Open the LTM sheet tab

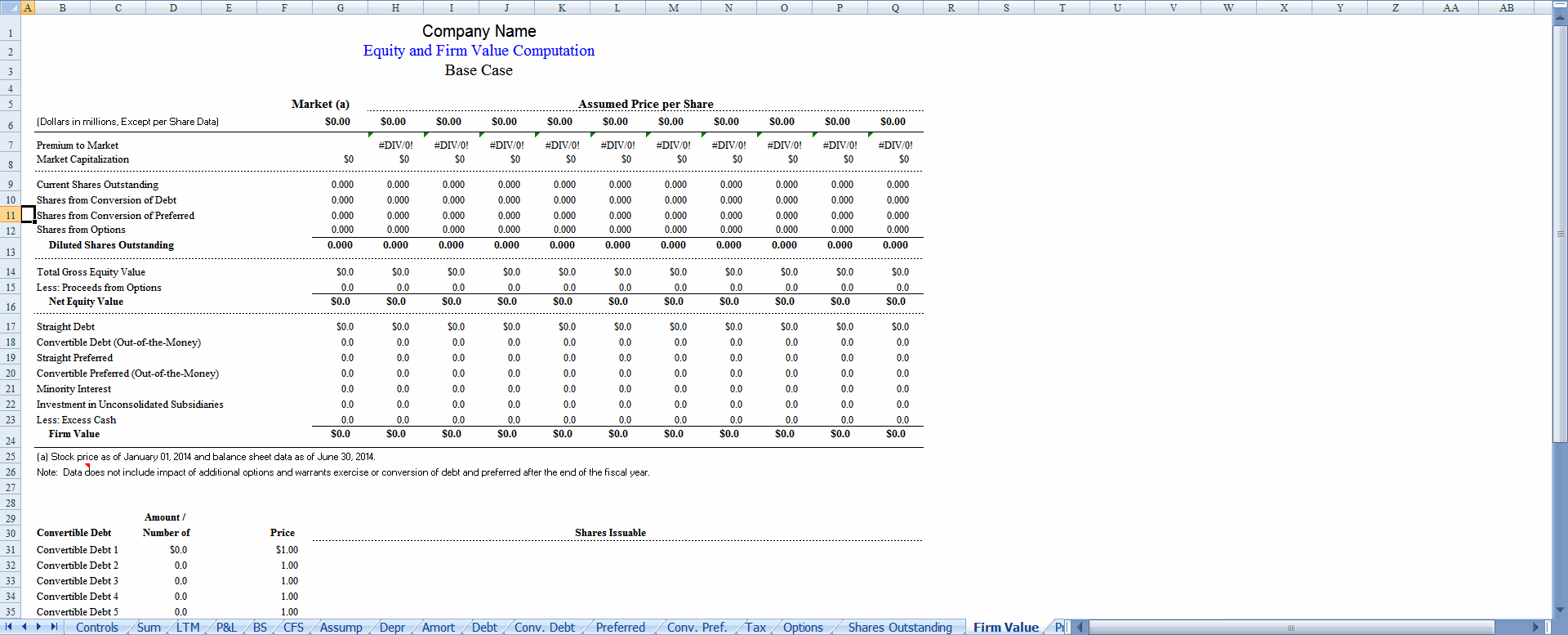pos(188,628)
